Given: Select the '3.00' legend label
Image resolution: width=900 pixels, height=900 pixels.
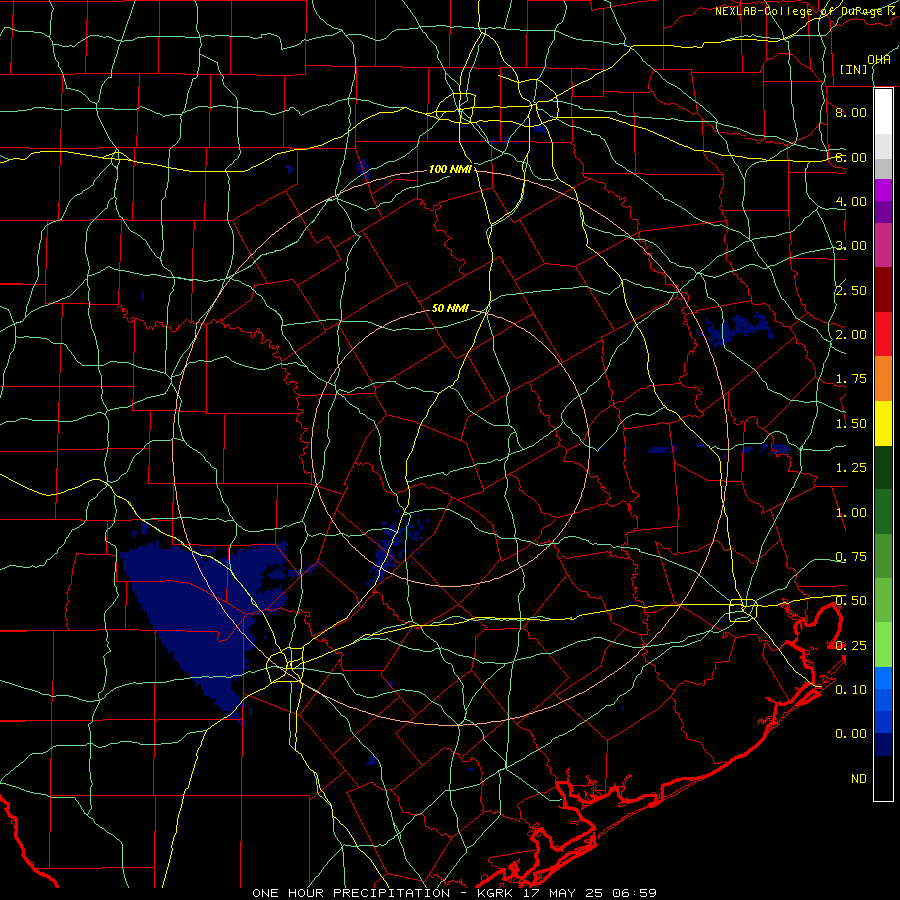Looking at the screenshot, I should coord(851,246).
